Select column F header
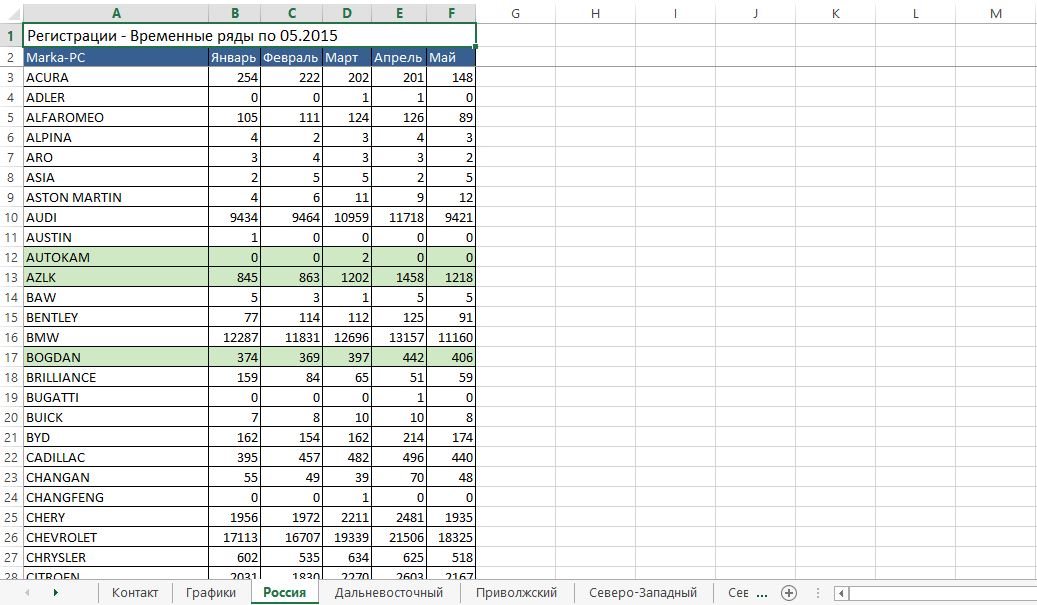The height and width of the screenshot is (605, 1037). (451, 13)
